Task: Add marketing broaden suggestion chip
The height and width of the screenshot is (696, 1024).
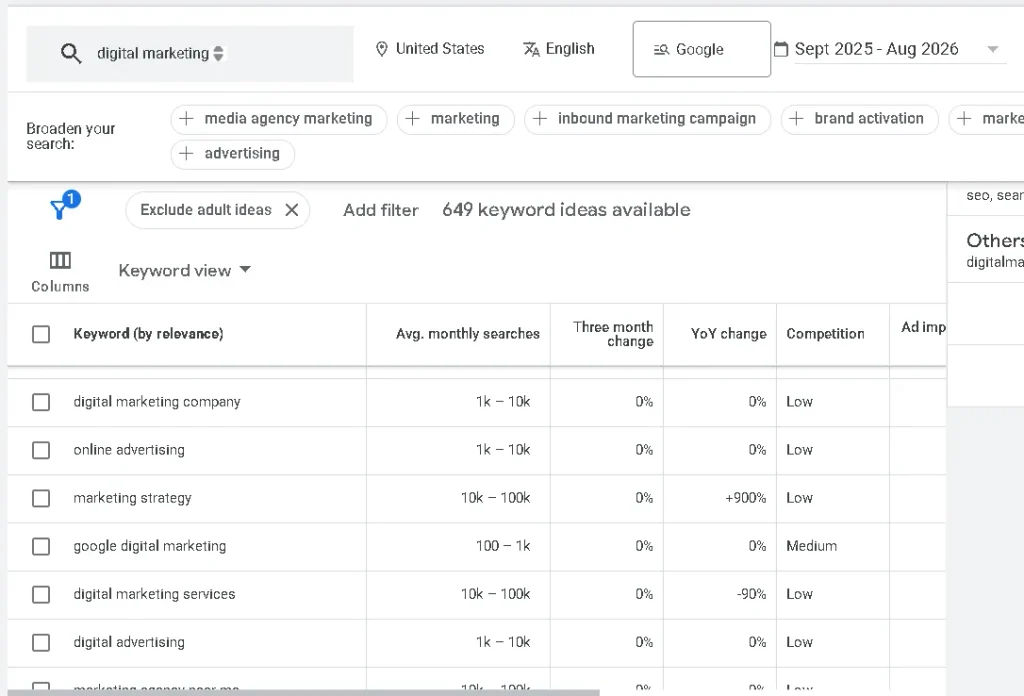Action: (456, 119)
